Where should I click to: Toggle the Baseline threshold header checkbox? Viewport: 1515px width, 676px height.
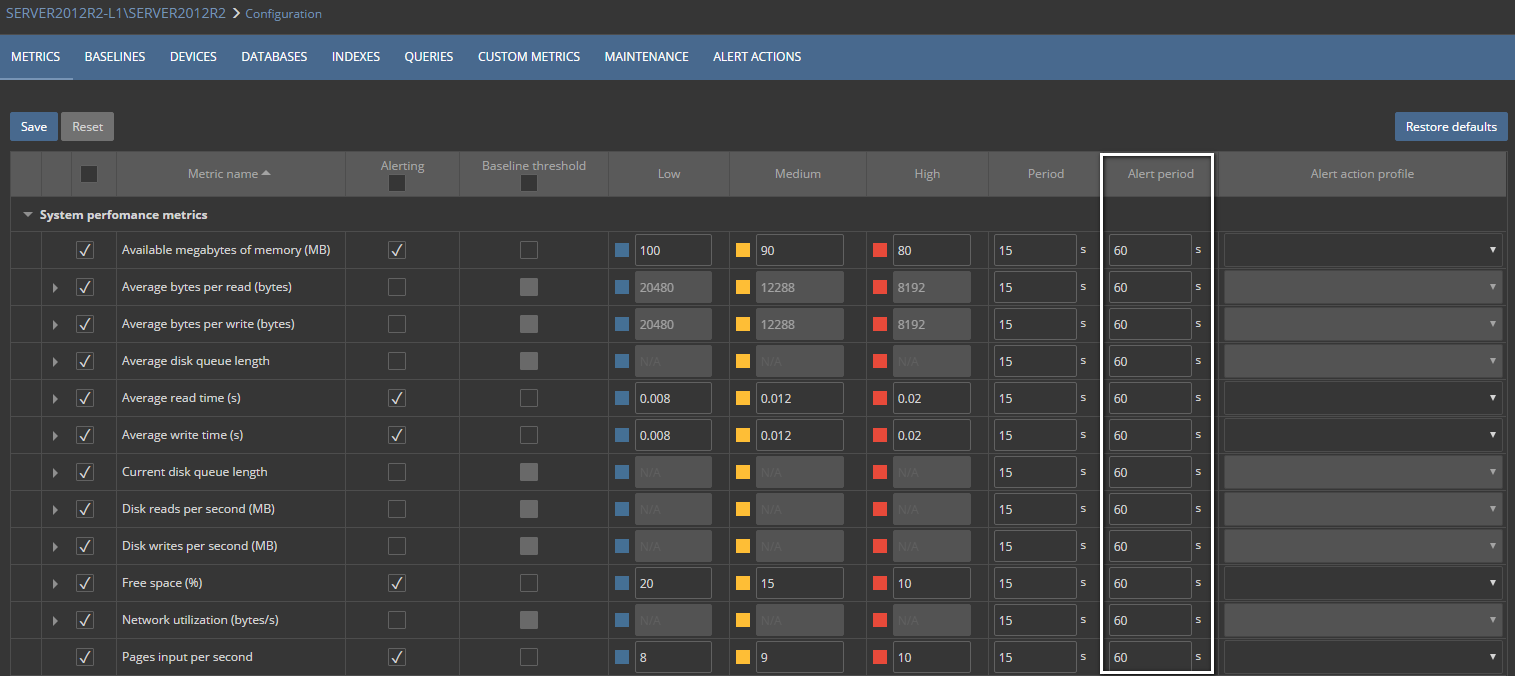point(529,183)
